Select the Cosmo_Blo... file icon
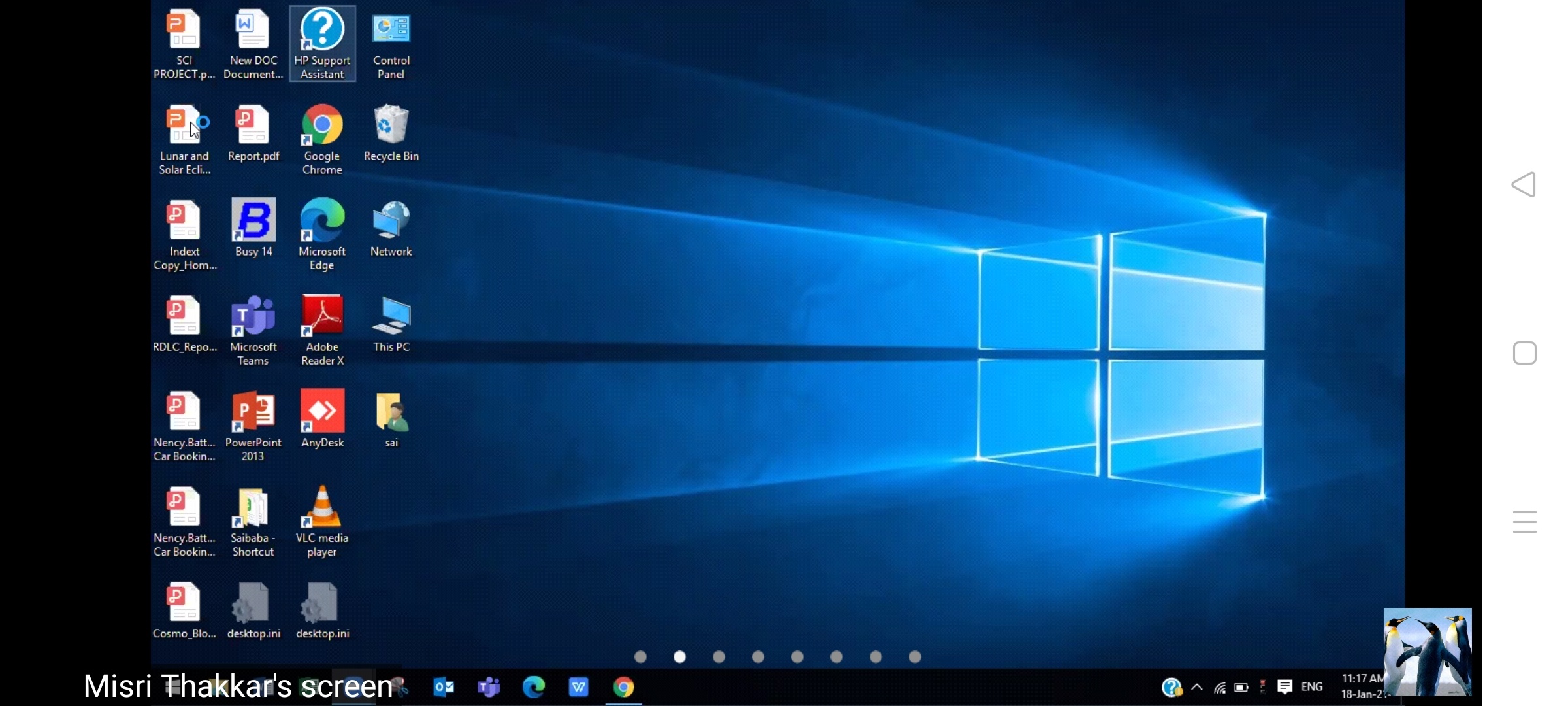This screenshot has height=706, width=1568. (184, 610)
